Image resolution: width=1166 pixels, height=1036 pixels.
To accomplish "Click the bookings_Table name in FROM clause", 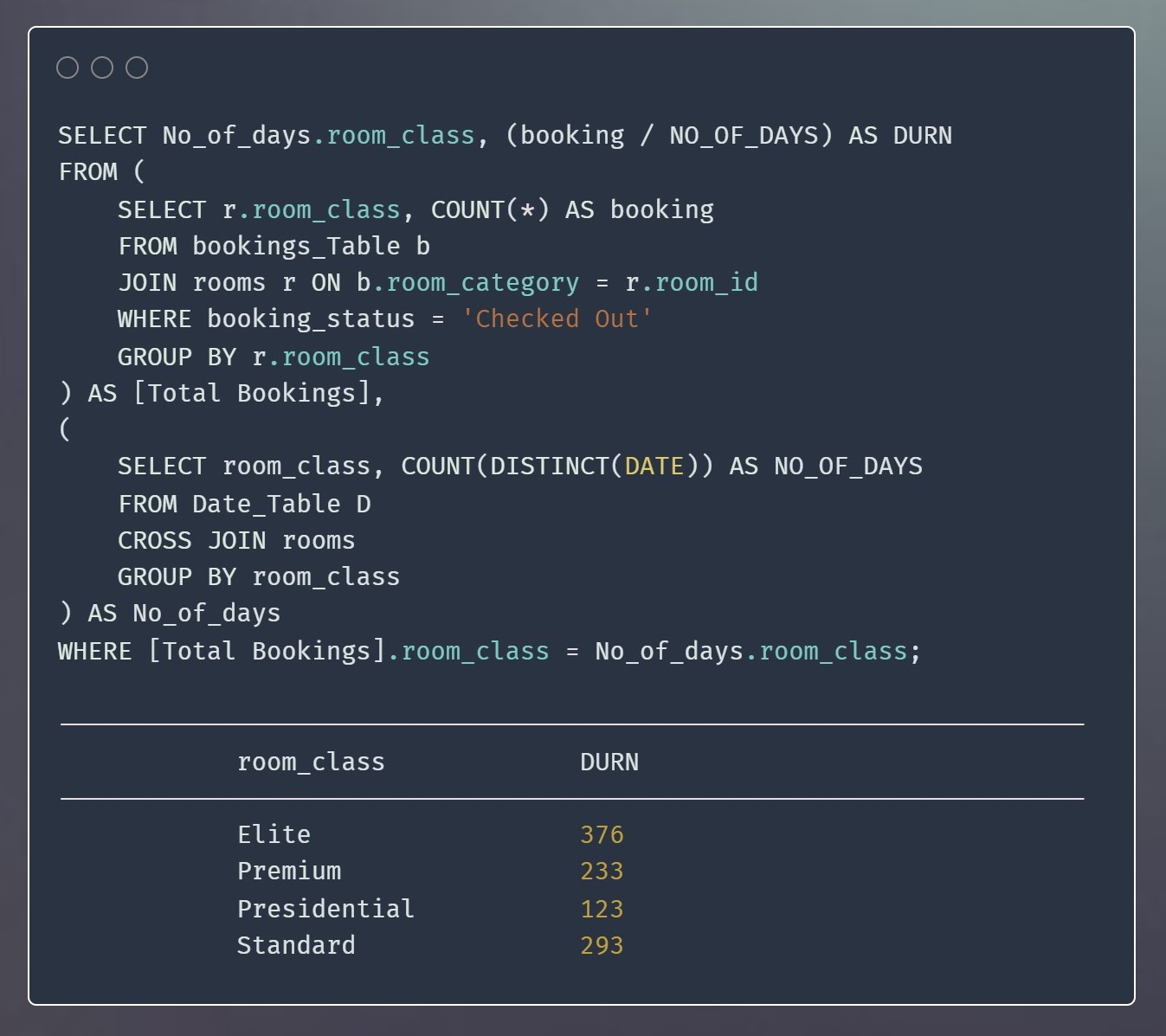I will click(x=296, y=247).
